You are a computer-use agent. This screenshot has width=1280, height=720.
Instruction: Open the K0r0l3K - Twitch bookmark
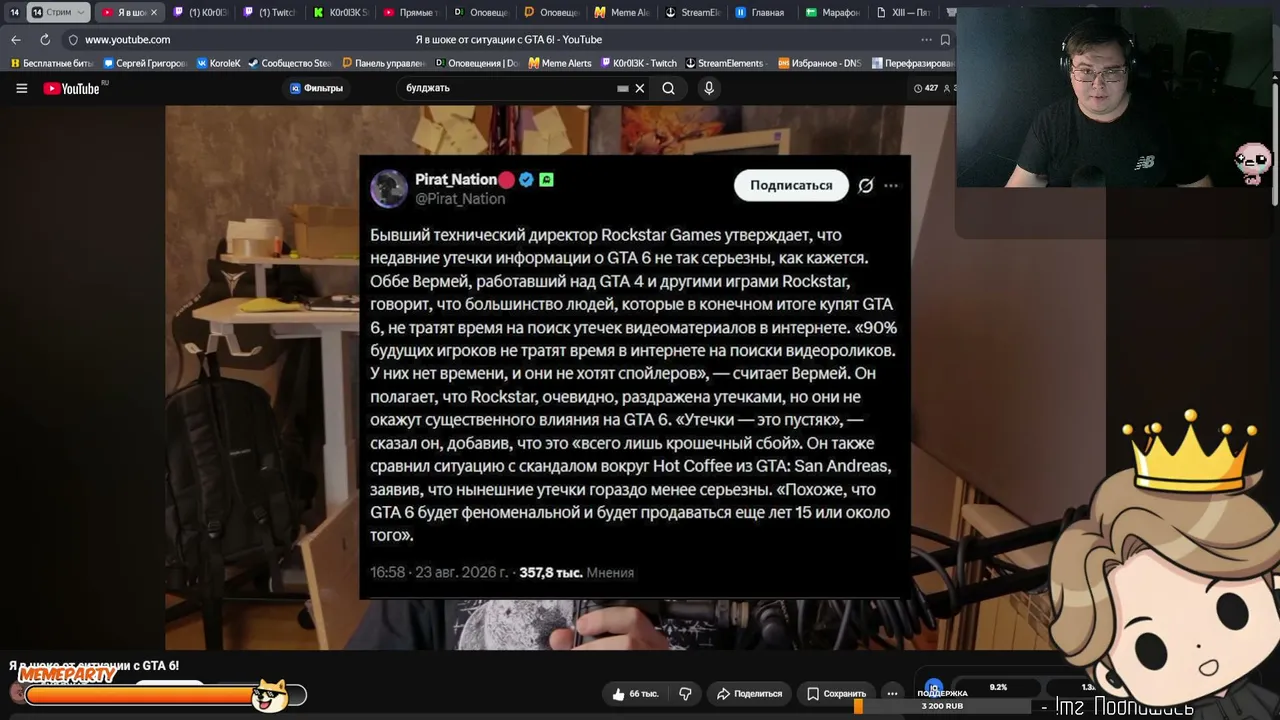(x=638, y=63)
